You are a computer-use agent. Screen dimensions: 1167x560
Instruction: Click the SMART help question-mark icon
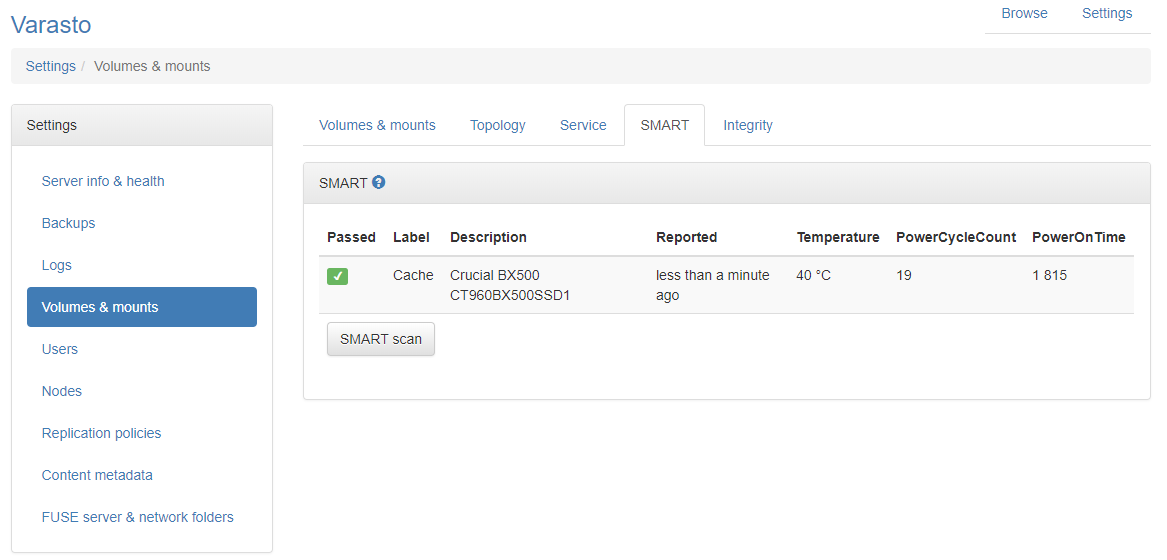tap(379, 182)
